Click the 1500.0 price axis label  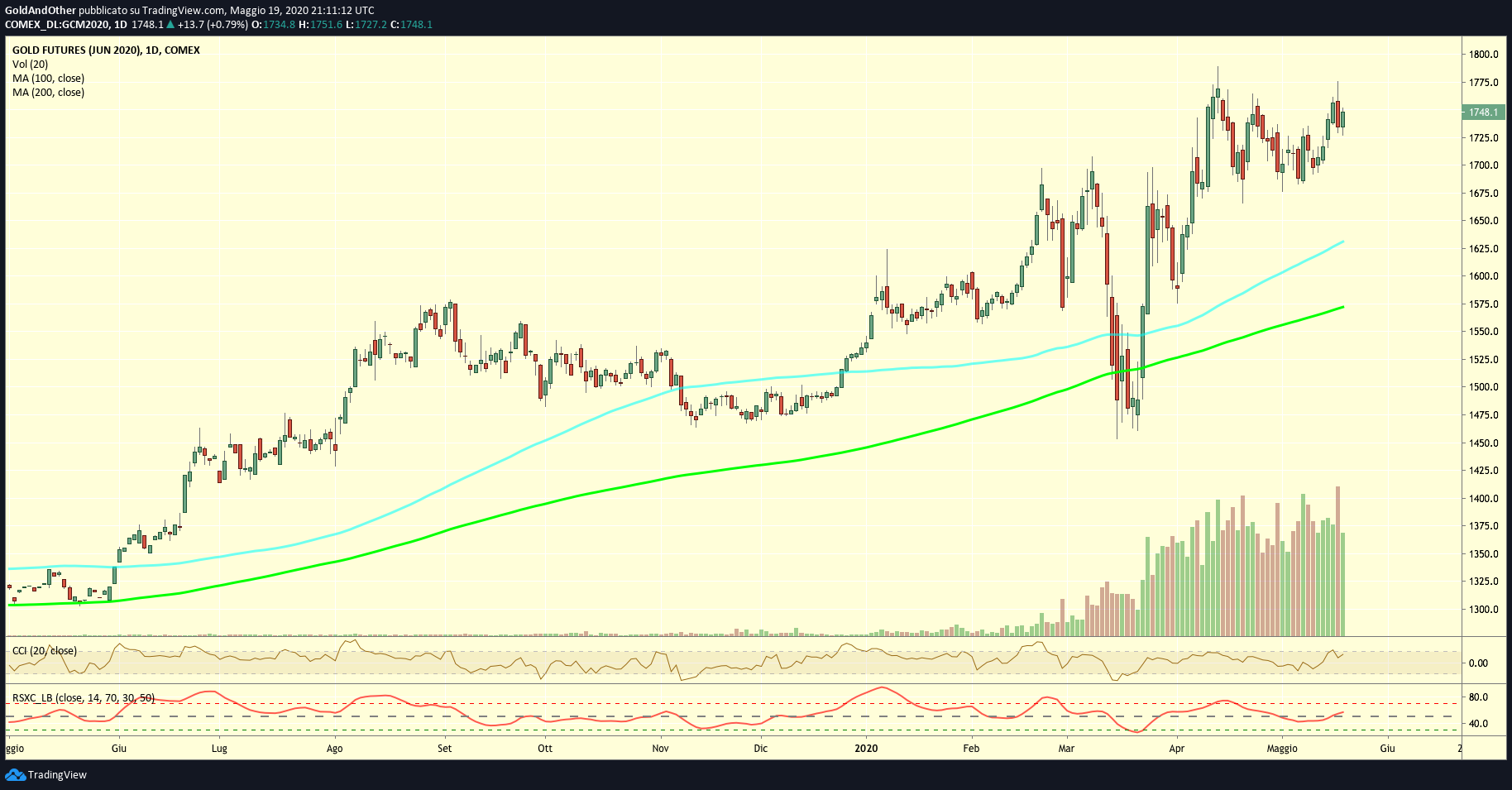[1484, 387]
